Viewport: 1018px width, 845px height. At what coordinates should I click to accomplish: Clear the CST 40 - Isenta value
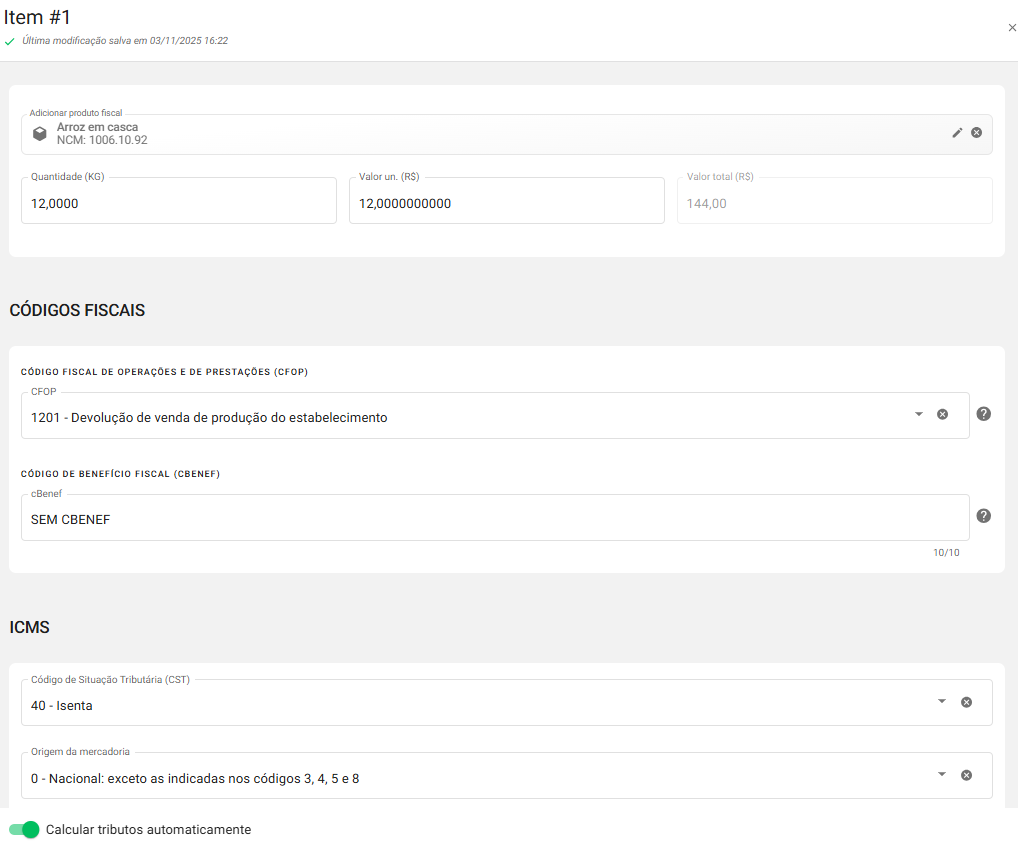(x=966, y=702)
